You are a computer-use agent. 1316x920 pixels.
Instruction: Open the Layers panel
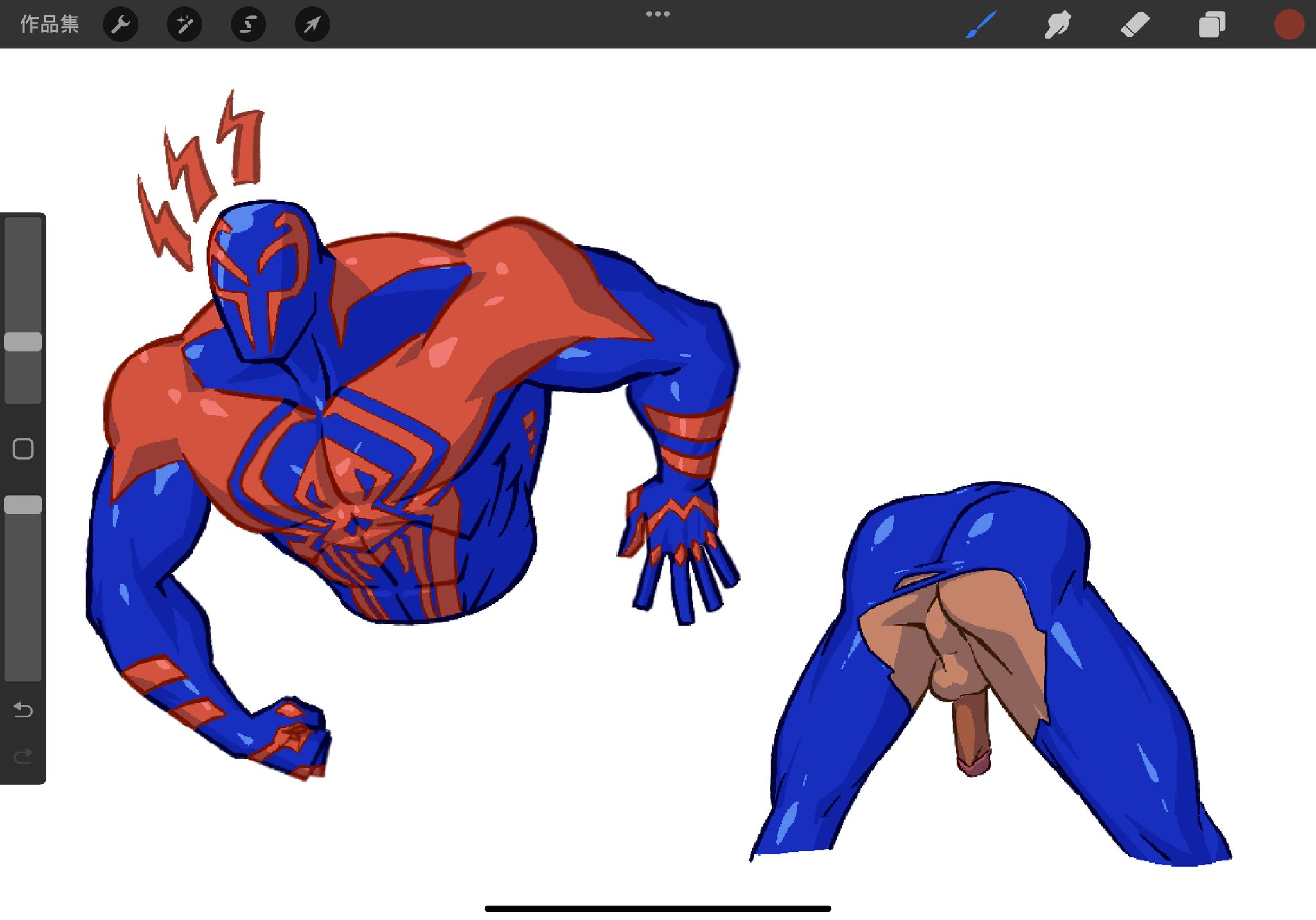pos(1211,24)
